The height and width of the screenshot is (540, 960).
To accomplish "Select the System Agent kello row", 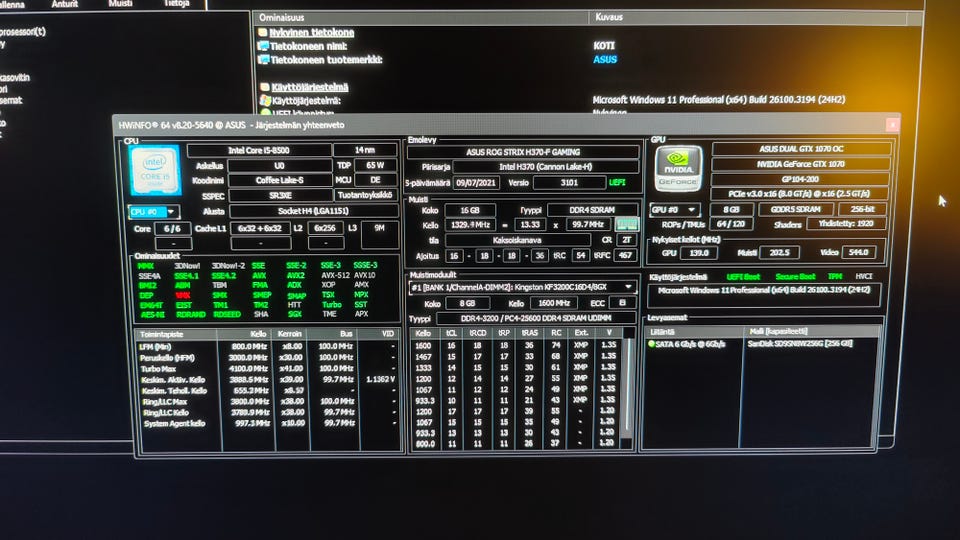I will (268, 424).
